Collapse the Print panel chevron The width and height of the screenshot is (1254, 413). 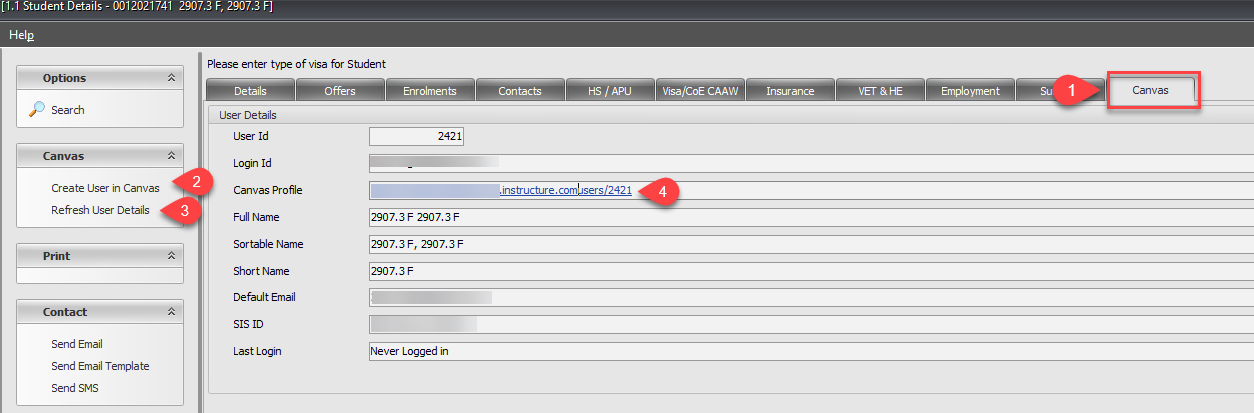click(x=171, y=256)
